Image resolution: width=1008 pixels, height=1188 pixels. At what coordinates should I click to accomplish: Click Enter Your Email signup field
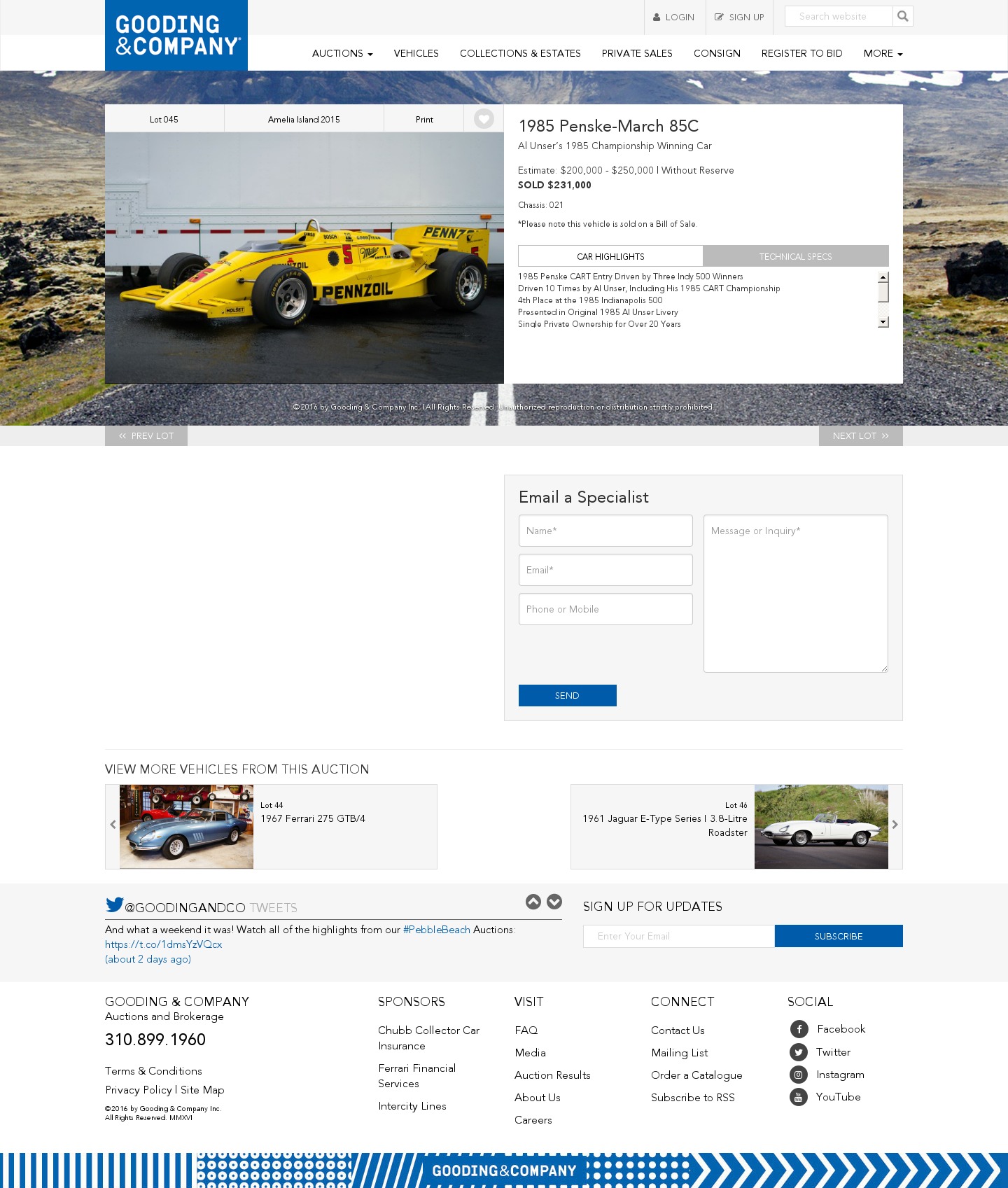click(679, 936)
